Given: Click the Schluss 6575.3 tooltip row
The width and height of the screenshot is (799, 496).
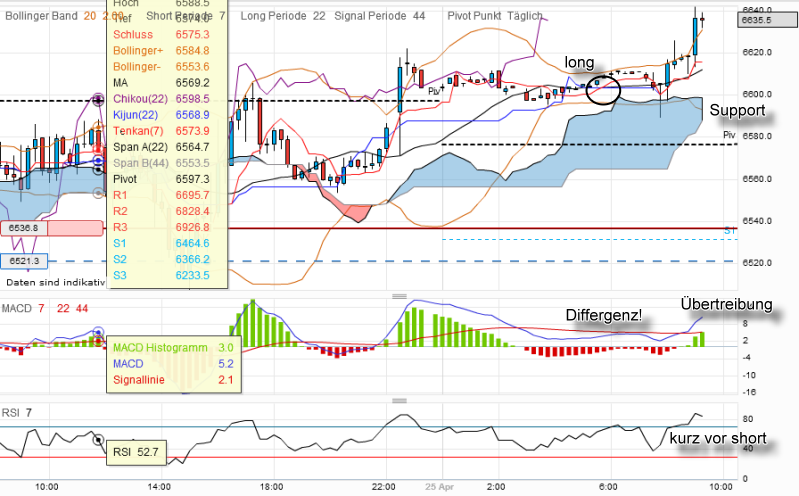Looking at the screenshot, I should coord(161,35).
